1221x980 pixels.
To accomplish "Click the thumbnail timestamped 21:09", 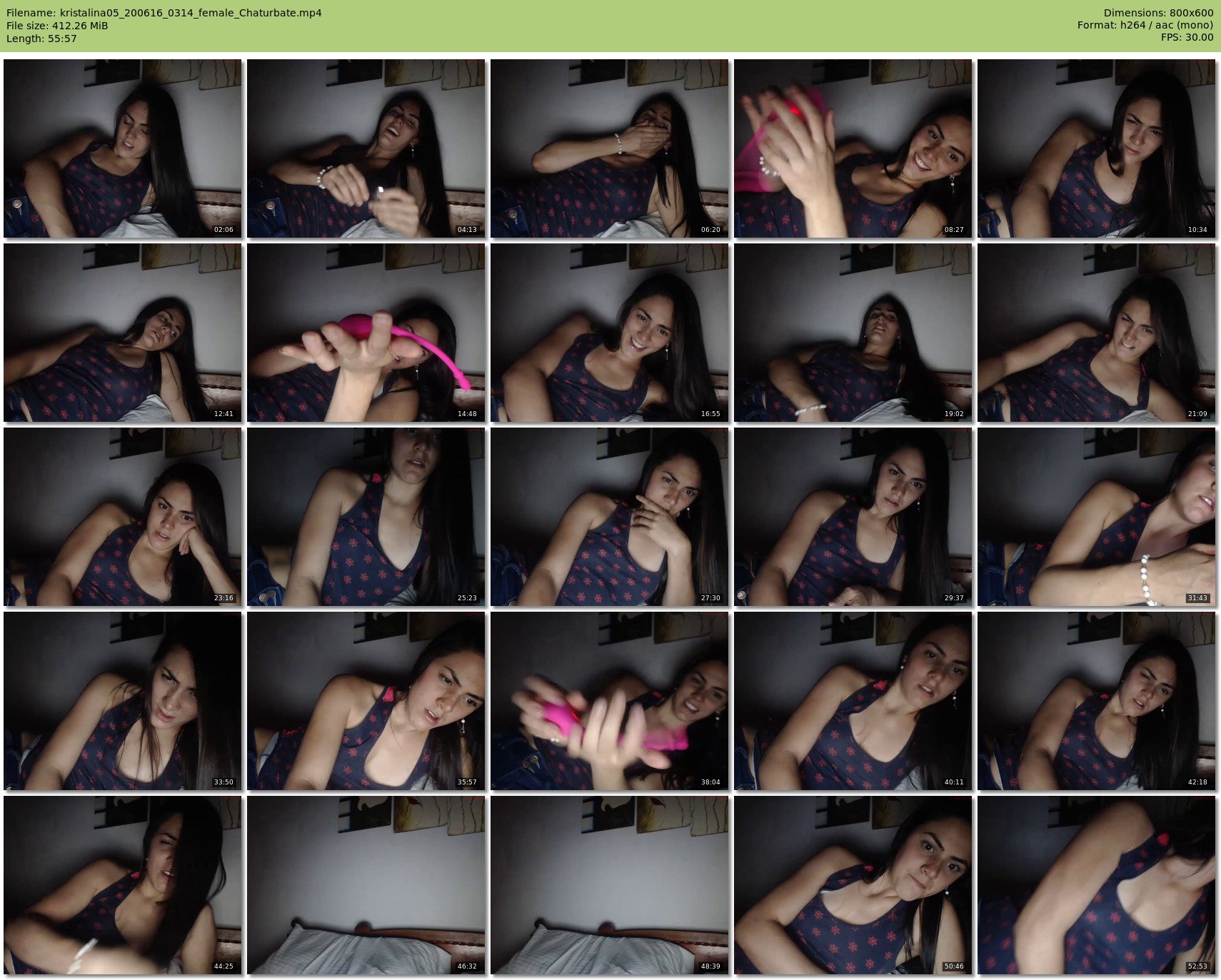I will pyautogui.click(x=1097, y=333).
